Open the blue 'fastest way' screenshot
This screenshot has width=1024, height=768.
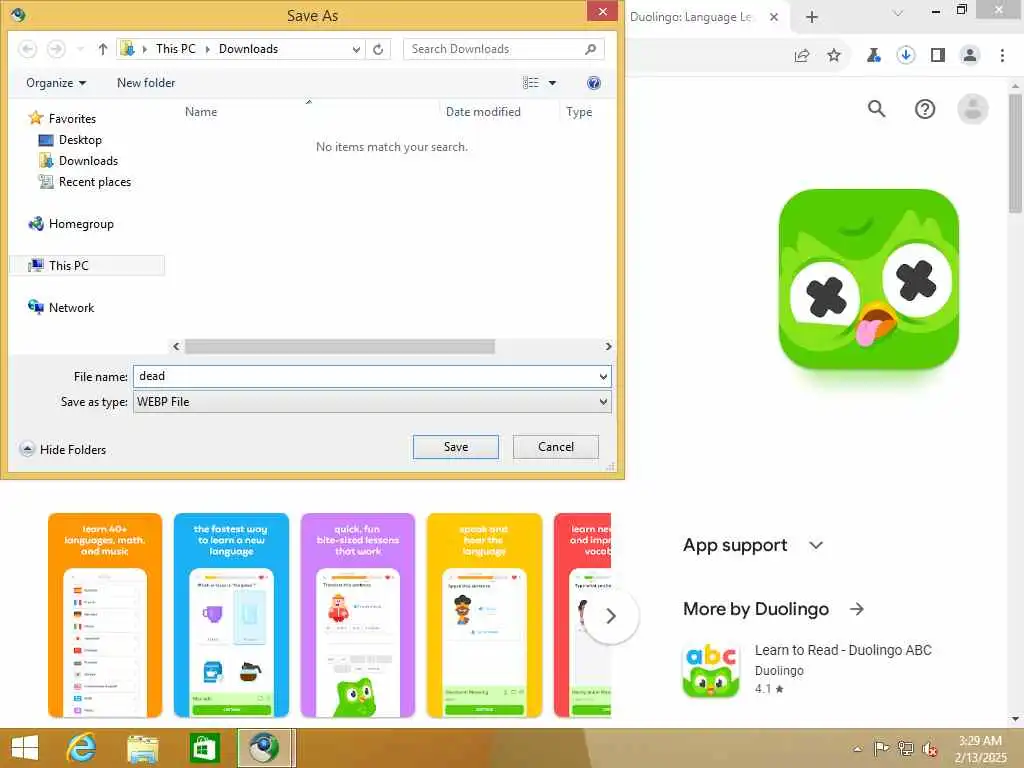pos(231,615)
